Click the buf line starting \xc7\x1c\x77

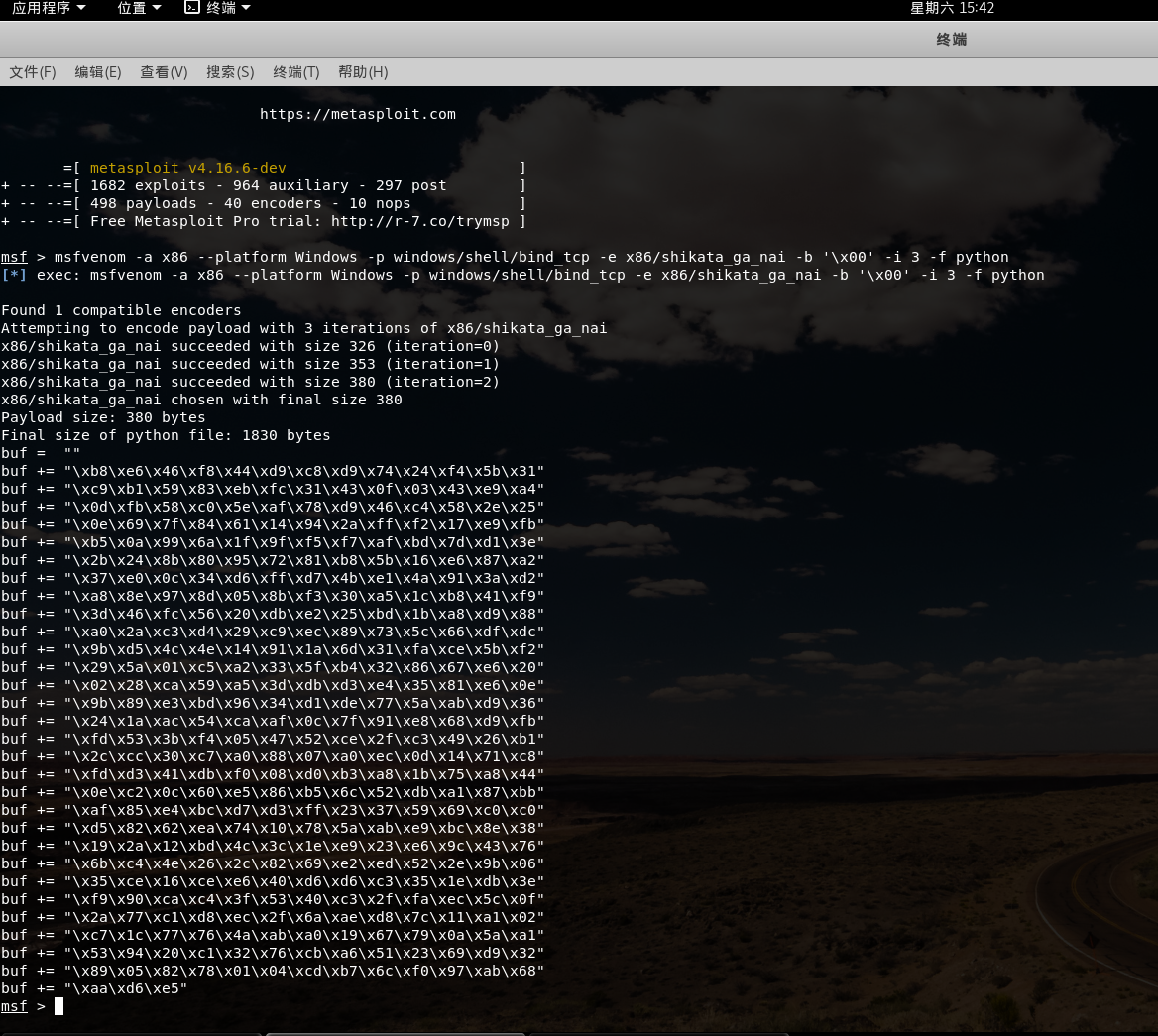(x=273, y=936)
